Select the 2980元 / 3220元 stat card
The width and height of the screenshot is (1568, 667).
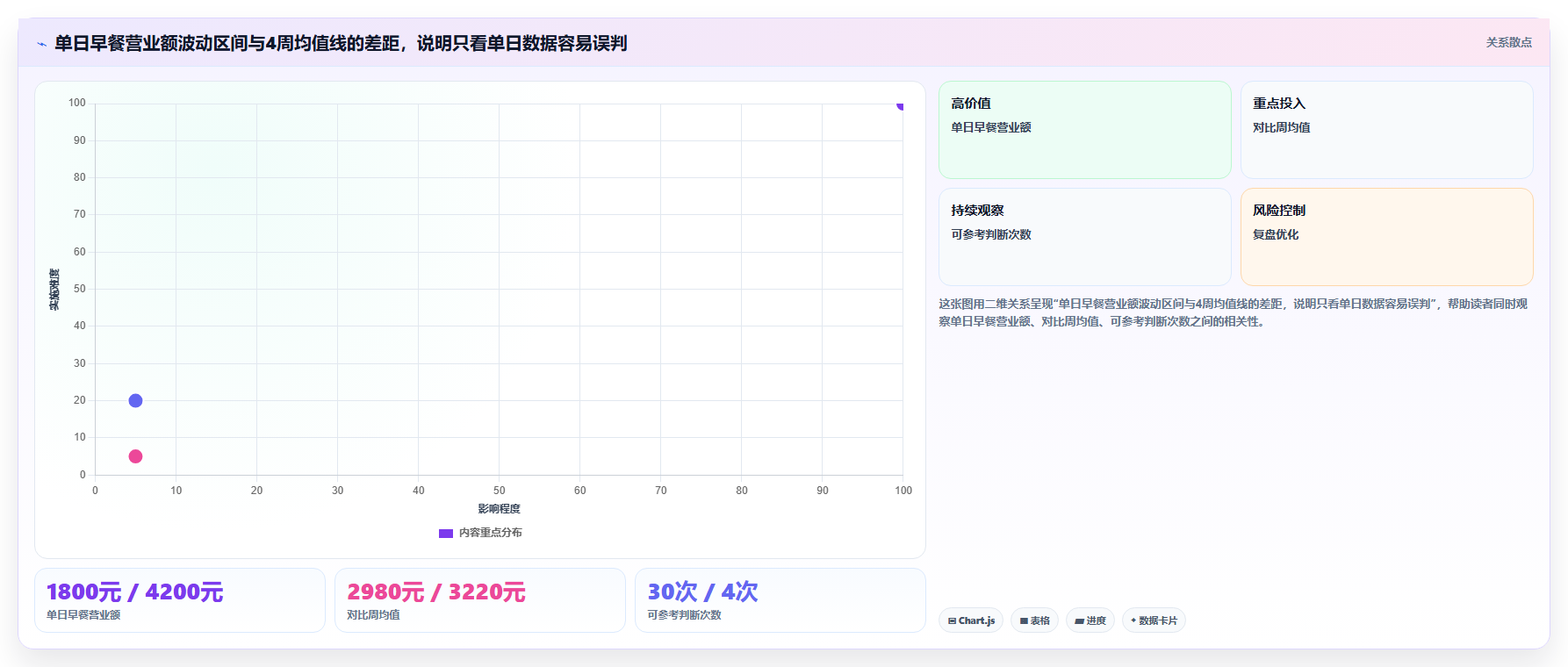(480, 600)
